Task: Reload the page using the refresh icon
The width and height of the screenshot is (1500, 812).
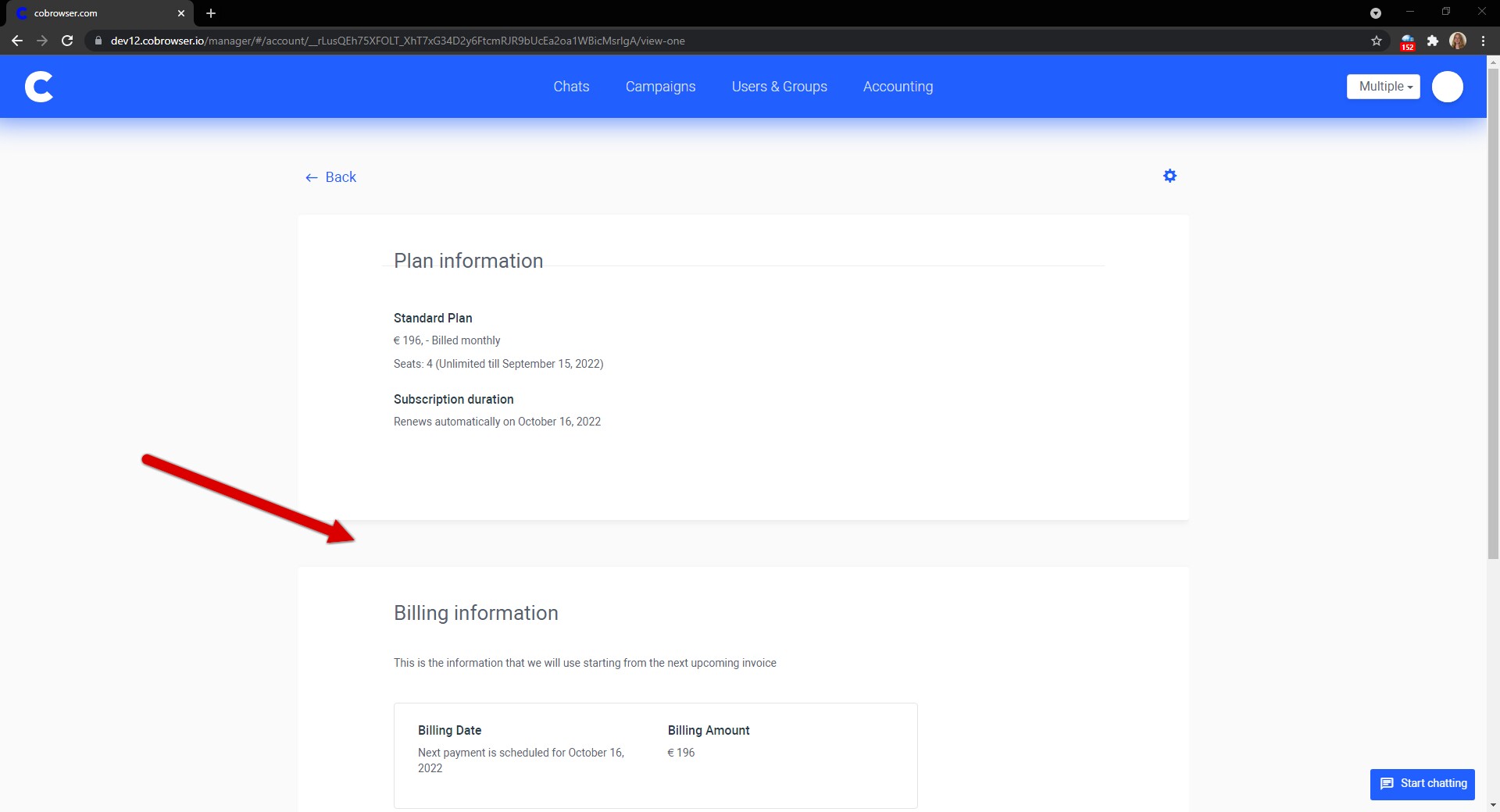Action: point(68,40)
